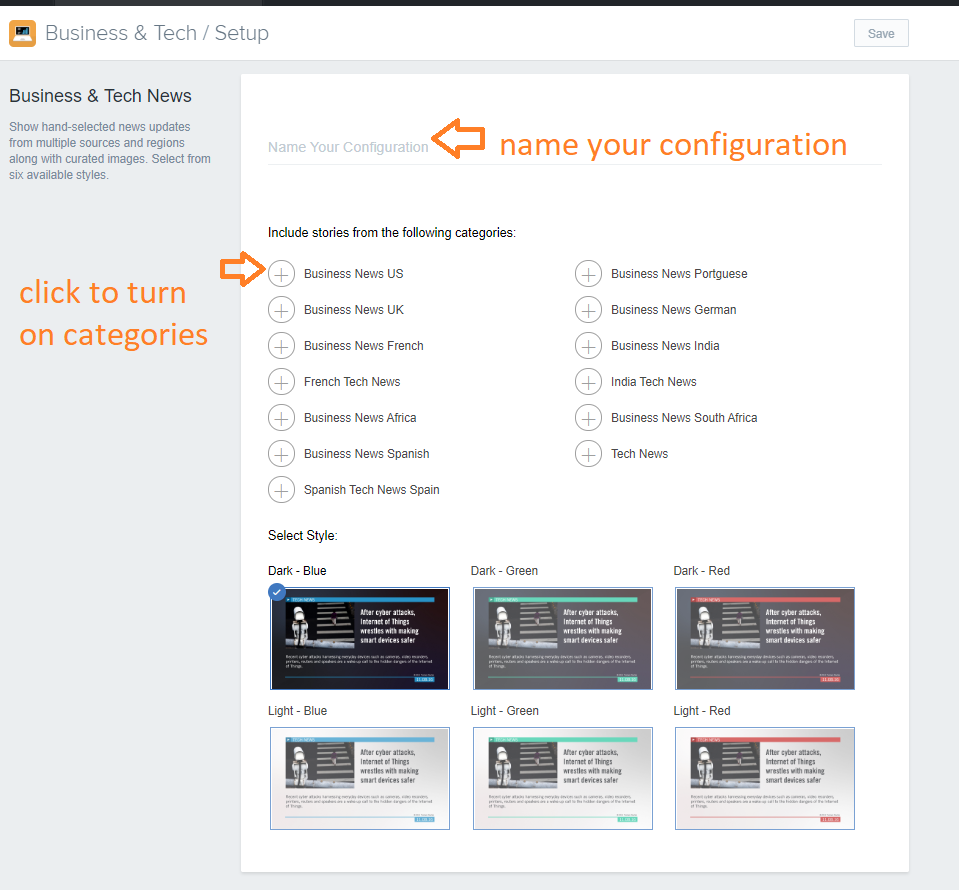Image resolution: width=959 pixels, height=890 pixels.
Task: Pick the Light - Green style thumbnail
Action: (x=563, y=779)
